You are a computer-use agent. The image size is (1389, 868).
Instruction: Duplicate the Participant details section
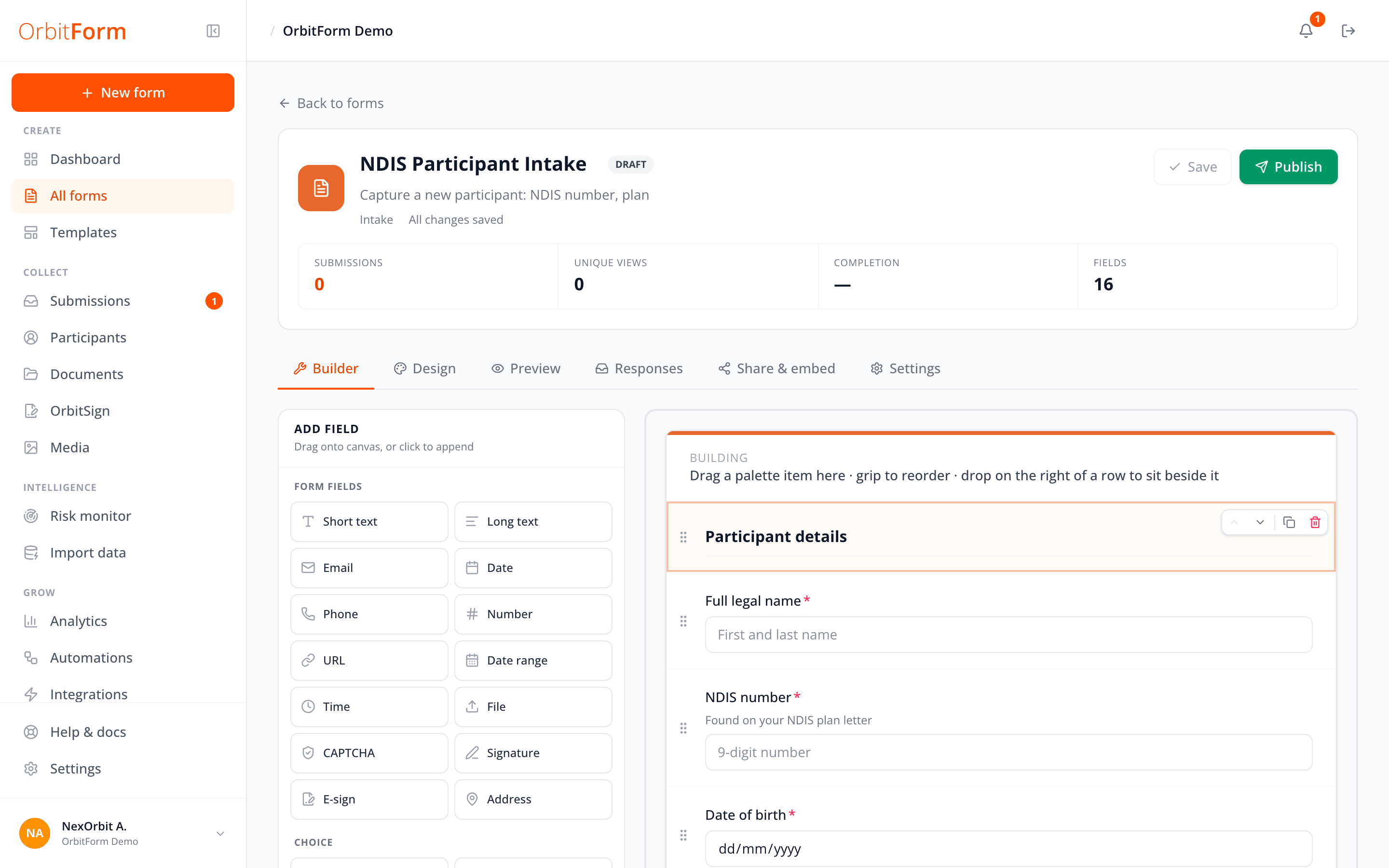[1289, 522]
